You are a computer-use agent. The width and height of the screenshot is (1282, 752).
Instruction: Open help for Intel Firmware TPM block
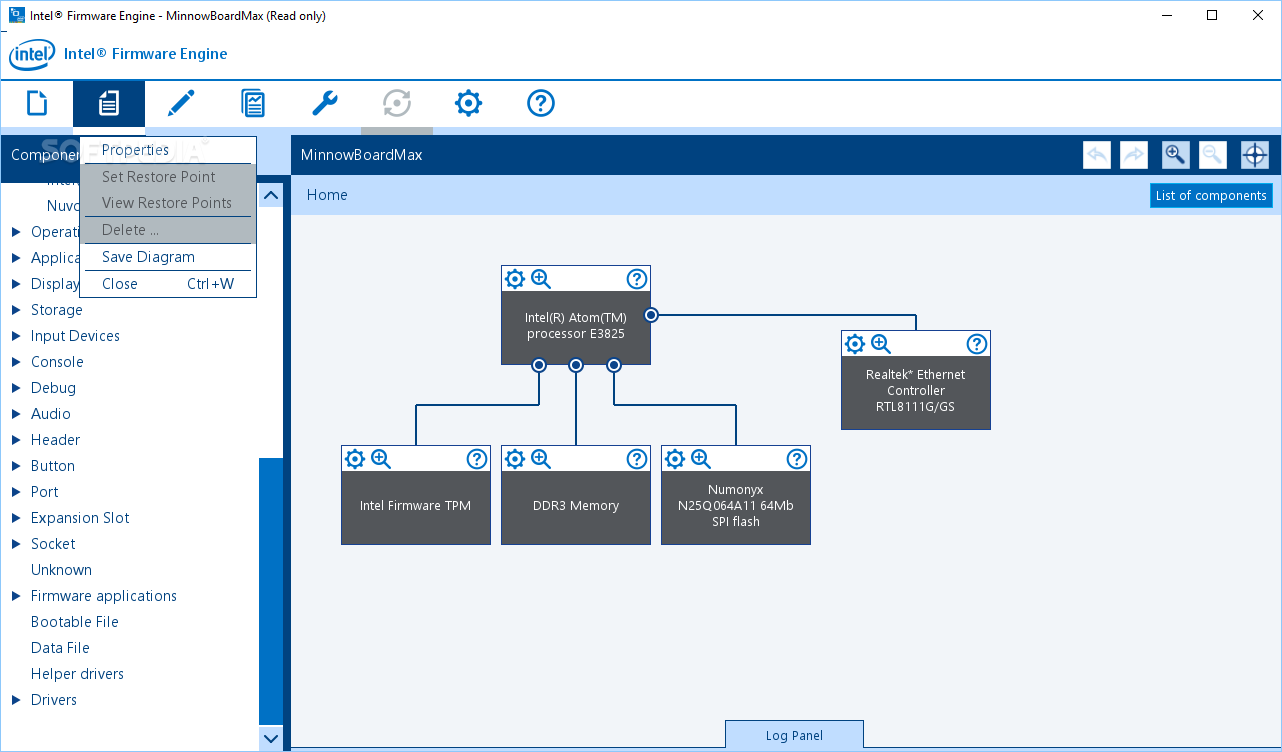click(x=477, y=459)
